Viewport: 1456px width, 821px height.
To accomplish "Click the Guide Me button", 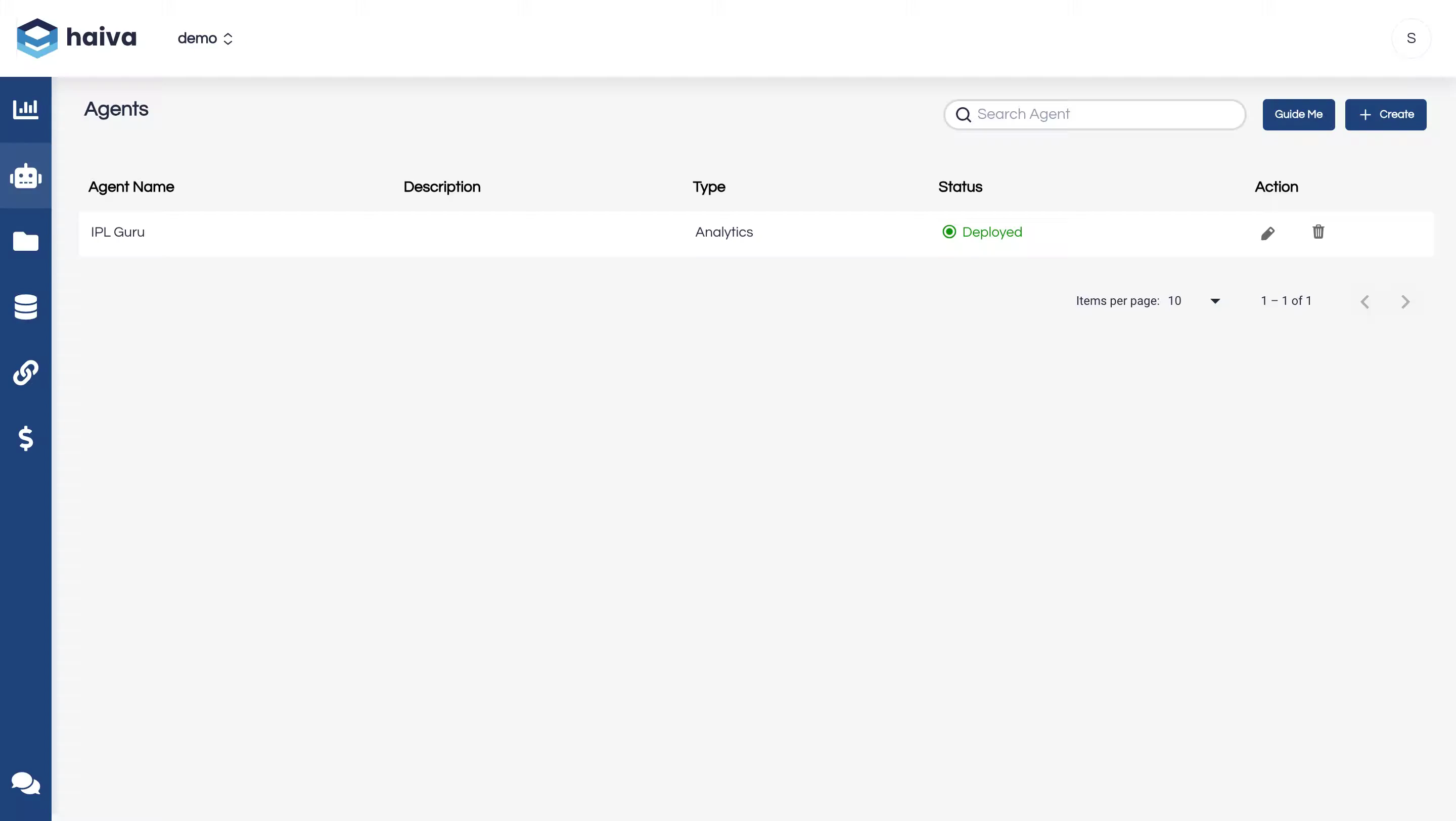I will (1298, 115).
